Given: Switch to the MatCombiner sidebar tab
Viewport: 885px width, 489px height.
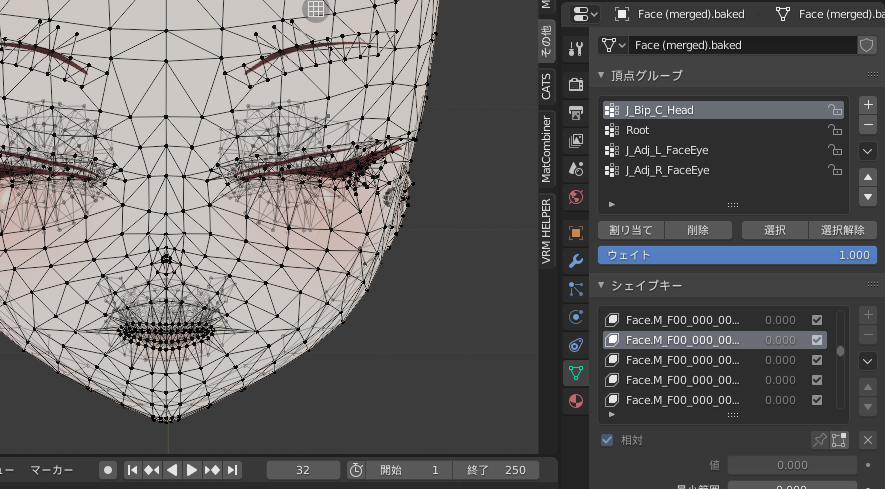Looking at the screenshot, I should point(546,149).
